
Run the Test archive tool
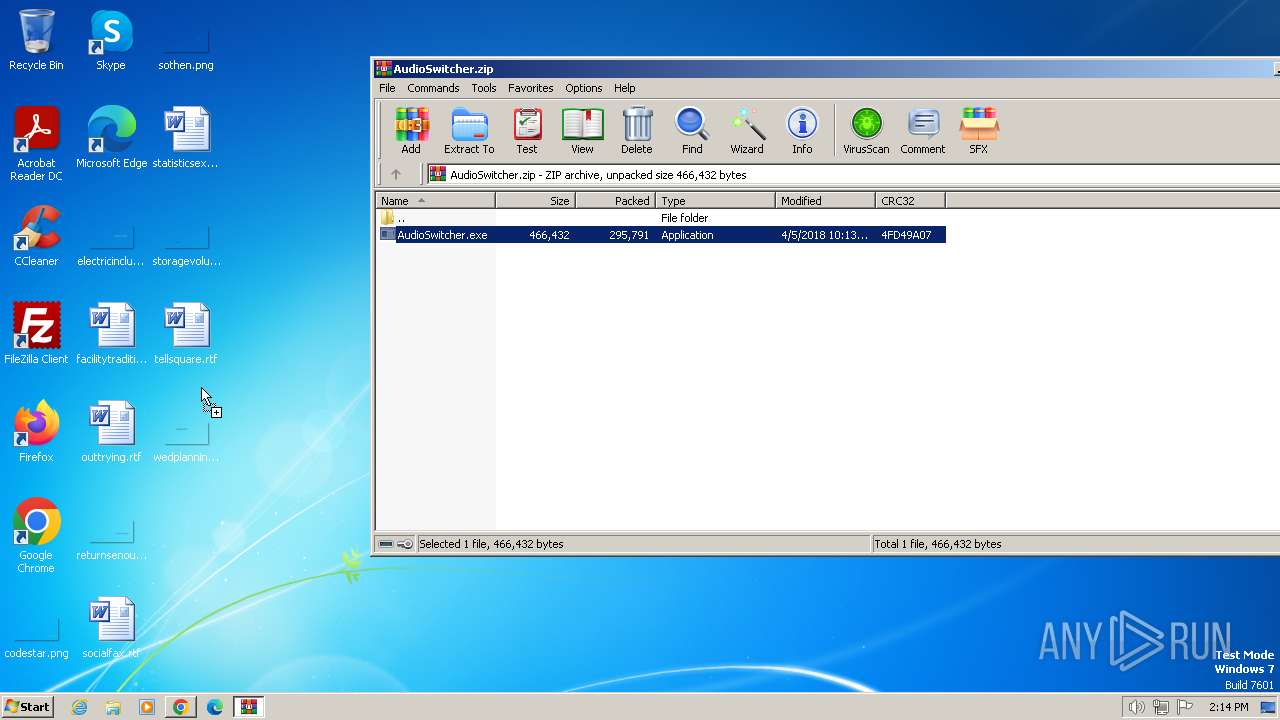(x=527, y=131)
